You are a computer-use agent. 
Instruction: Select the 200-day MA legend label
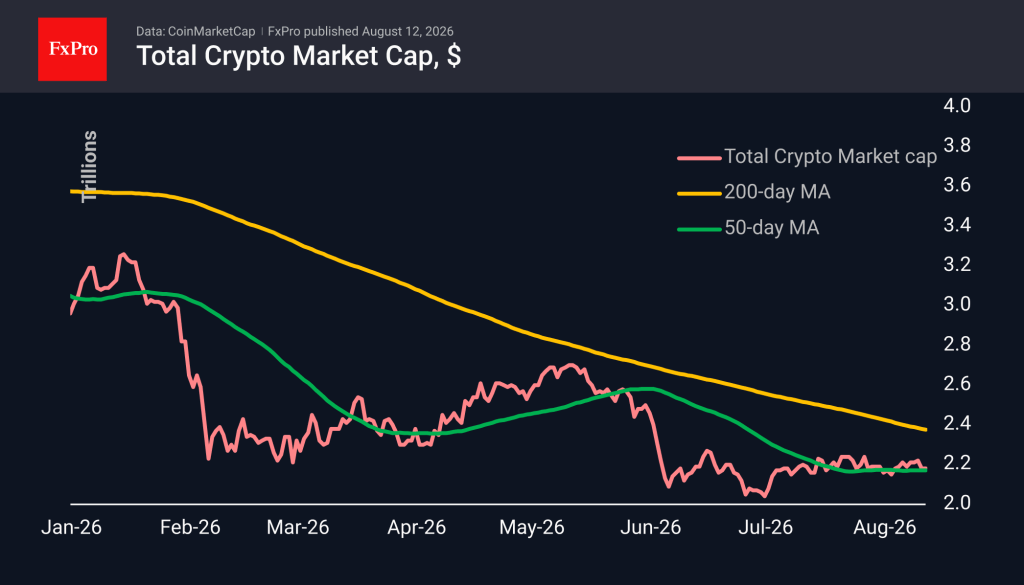click(777, 192)
